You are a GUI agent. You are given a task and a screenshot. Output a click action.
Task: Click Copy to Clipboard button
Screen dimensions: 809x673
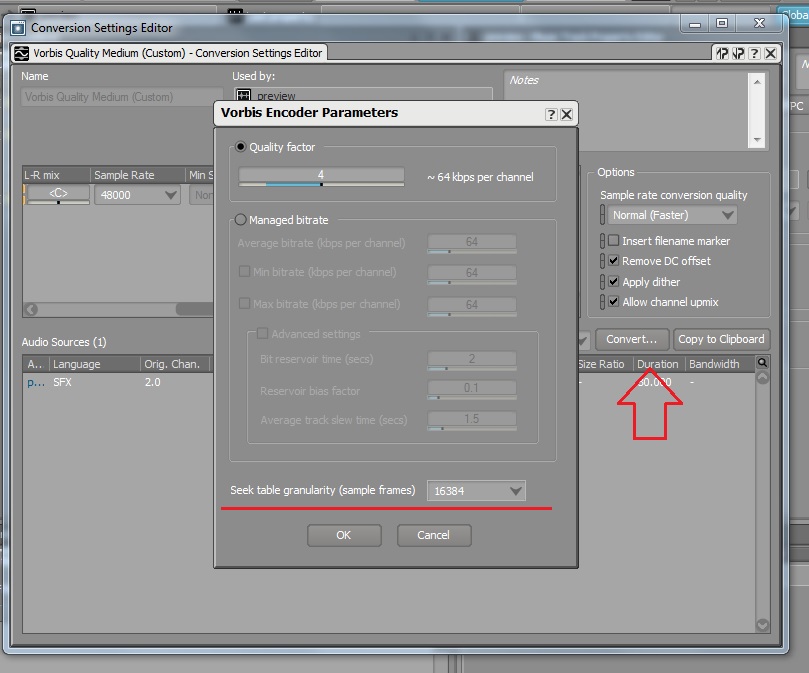click(721, 340)
